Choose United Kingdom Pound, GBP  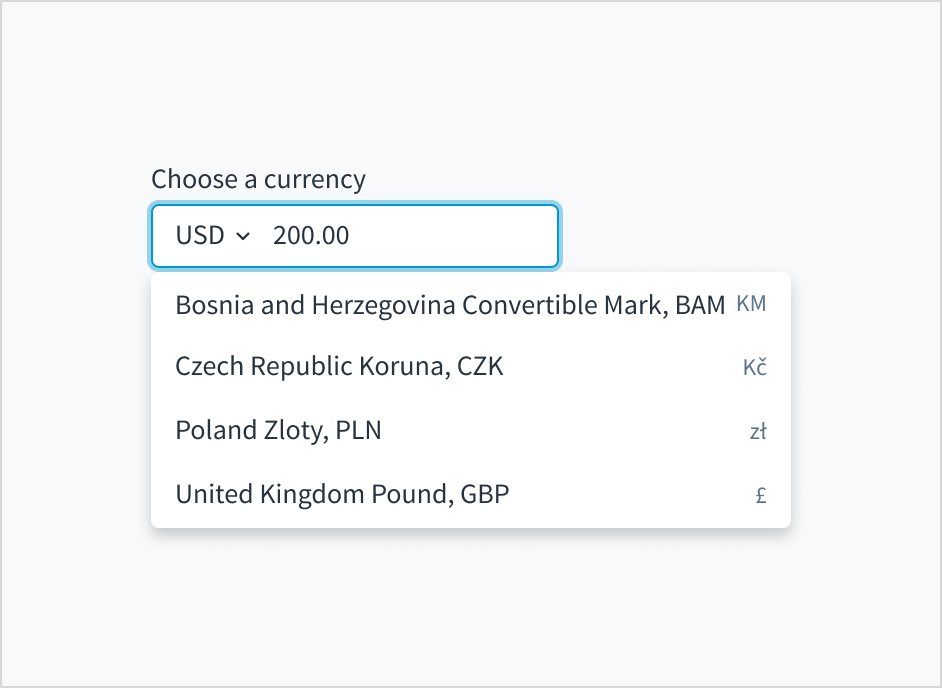point(342,494)
